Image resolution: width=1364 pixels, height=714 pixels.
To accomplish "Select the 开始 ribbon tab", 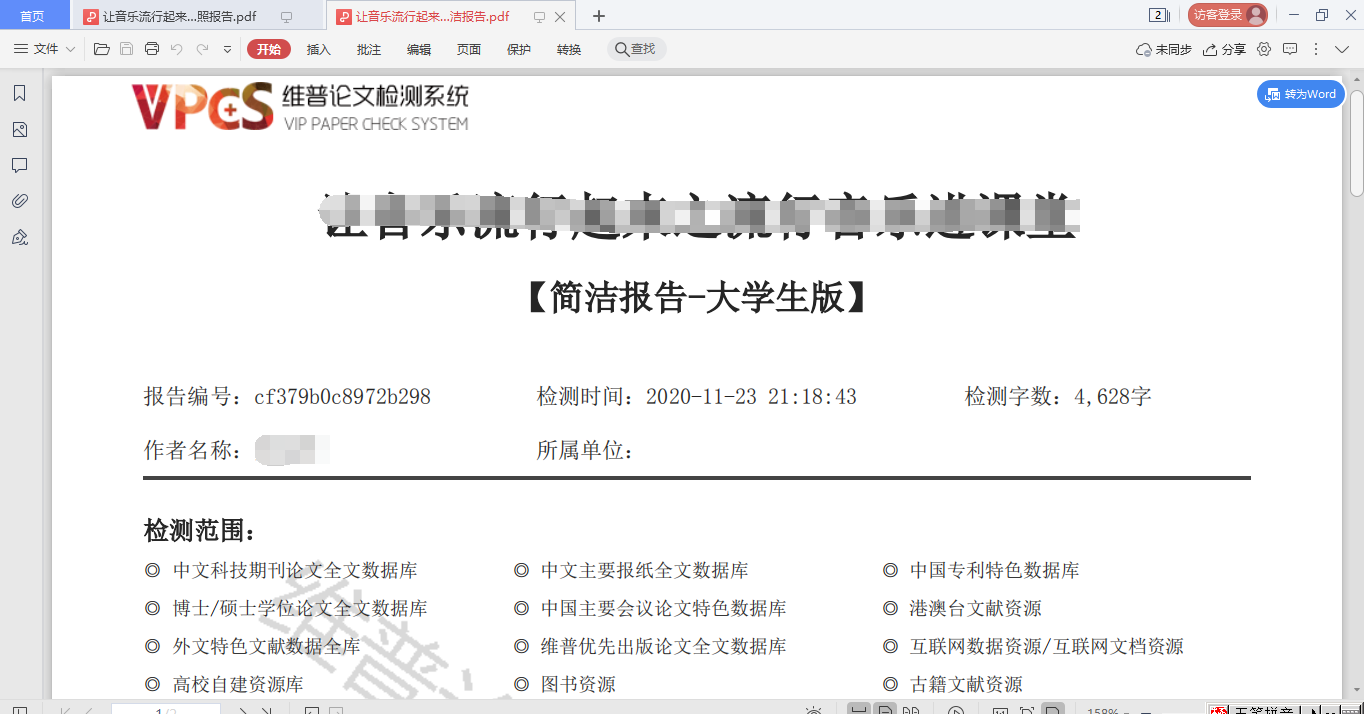I will 269,49.
